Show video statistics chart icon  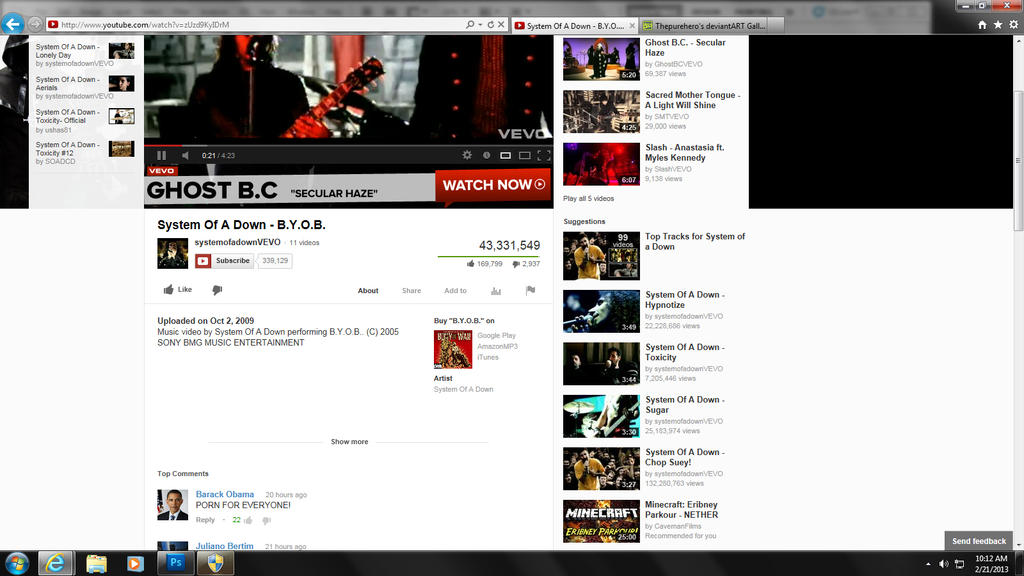pyautogui.click(x=496, y=291)
